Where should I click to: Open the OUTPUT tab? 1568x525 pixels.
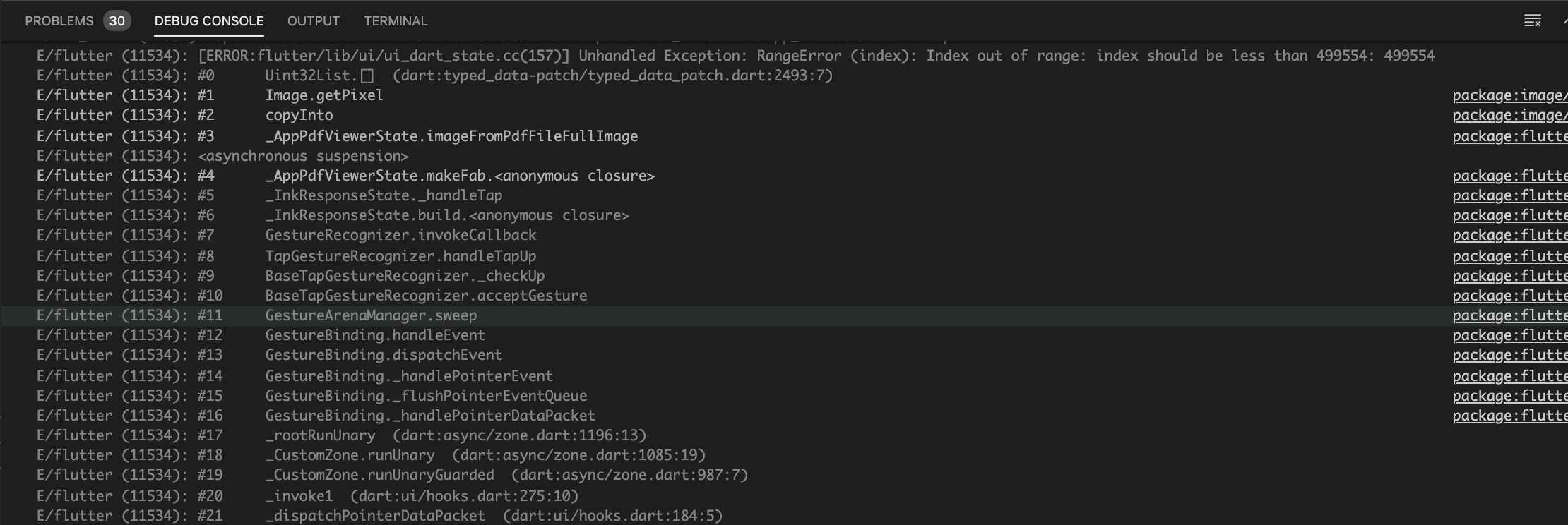coord(313,20)
